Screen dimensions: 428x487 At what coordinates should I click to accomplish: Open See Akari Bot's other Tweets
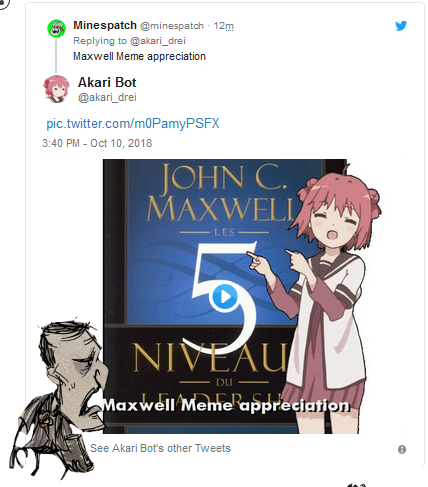point(160,448)
